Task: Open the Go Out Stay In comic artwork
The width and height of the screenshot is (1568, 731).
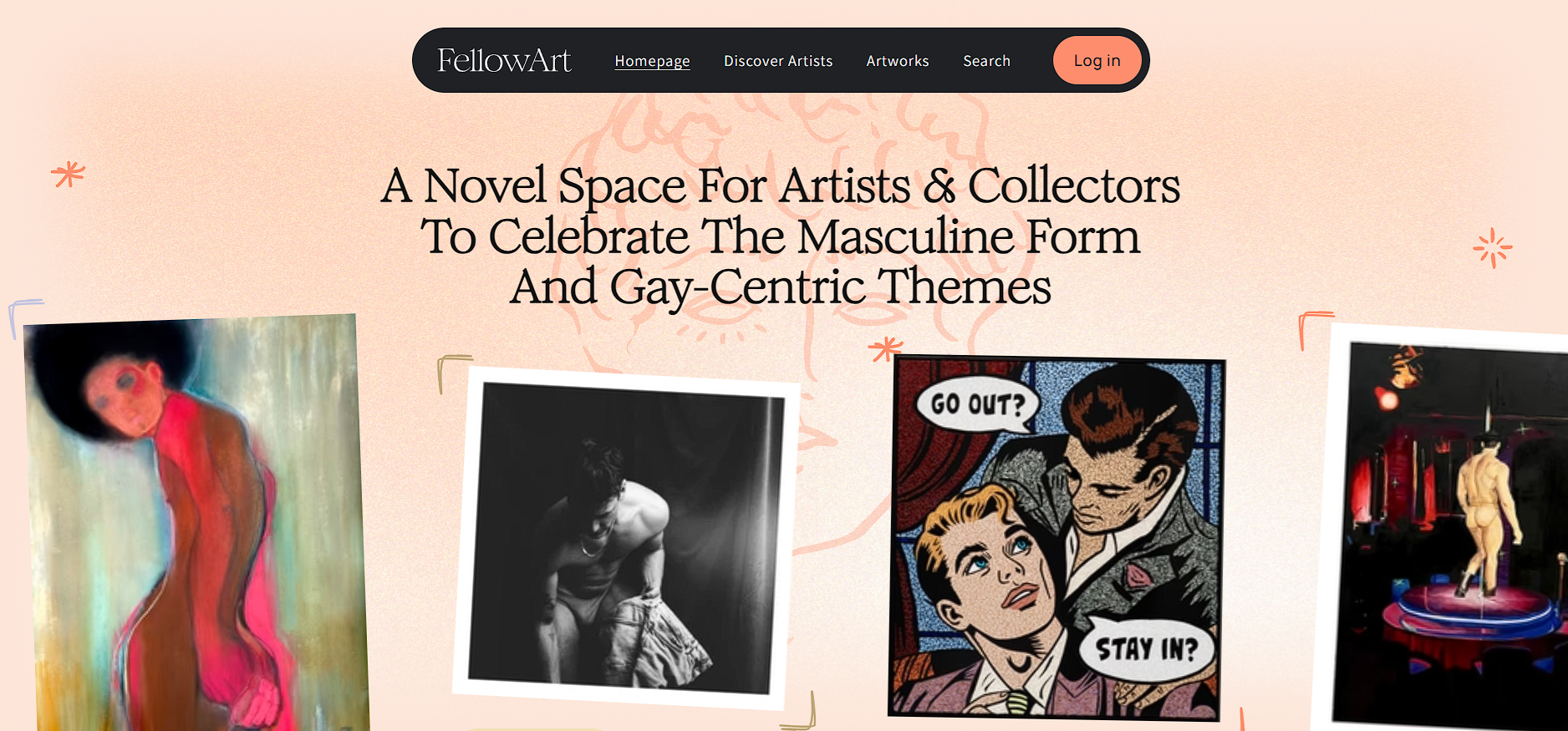Action: 1056,537
